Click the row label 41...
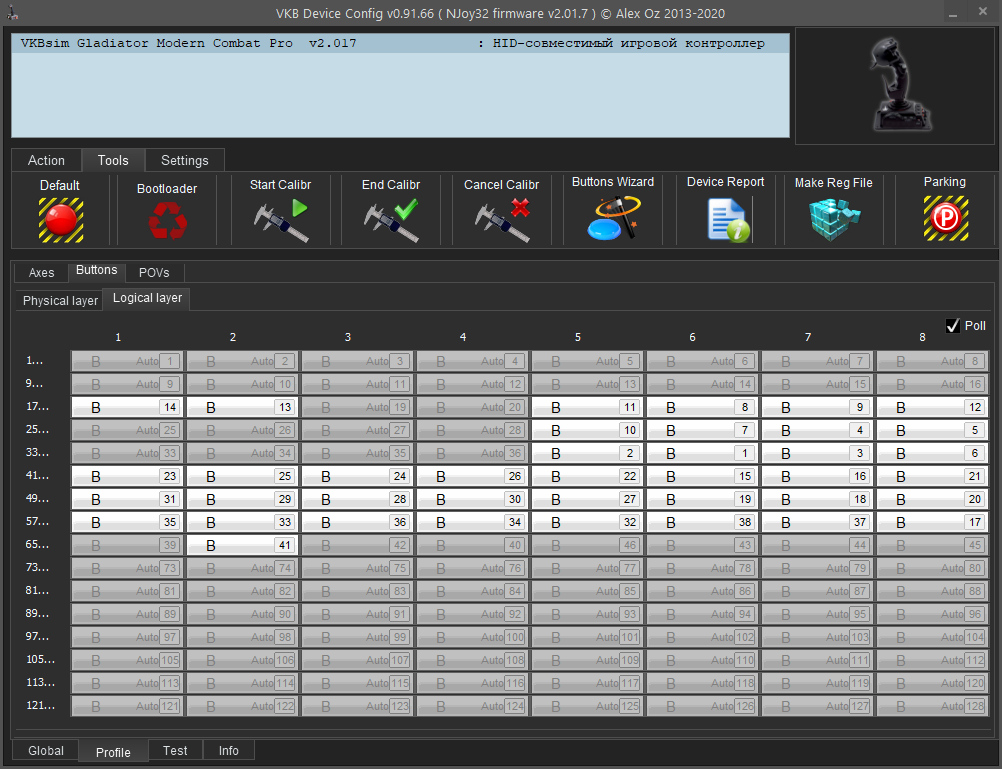 (x=37, y=476)
